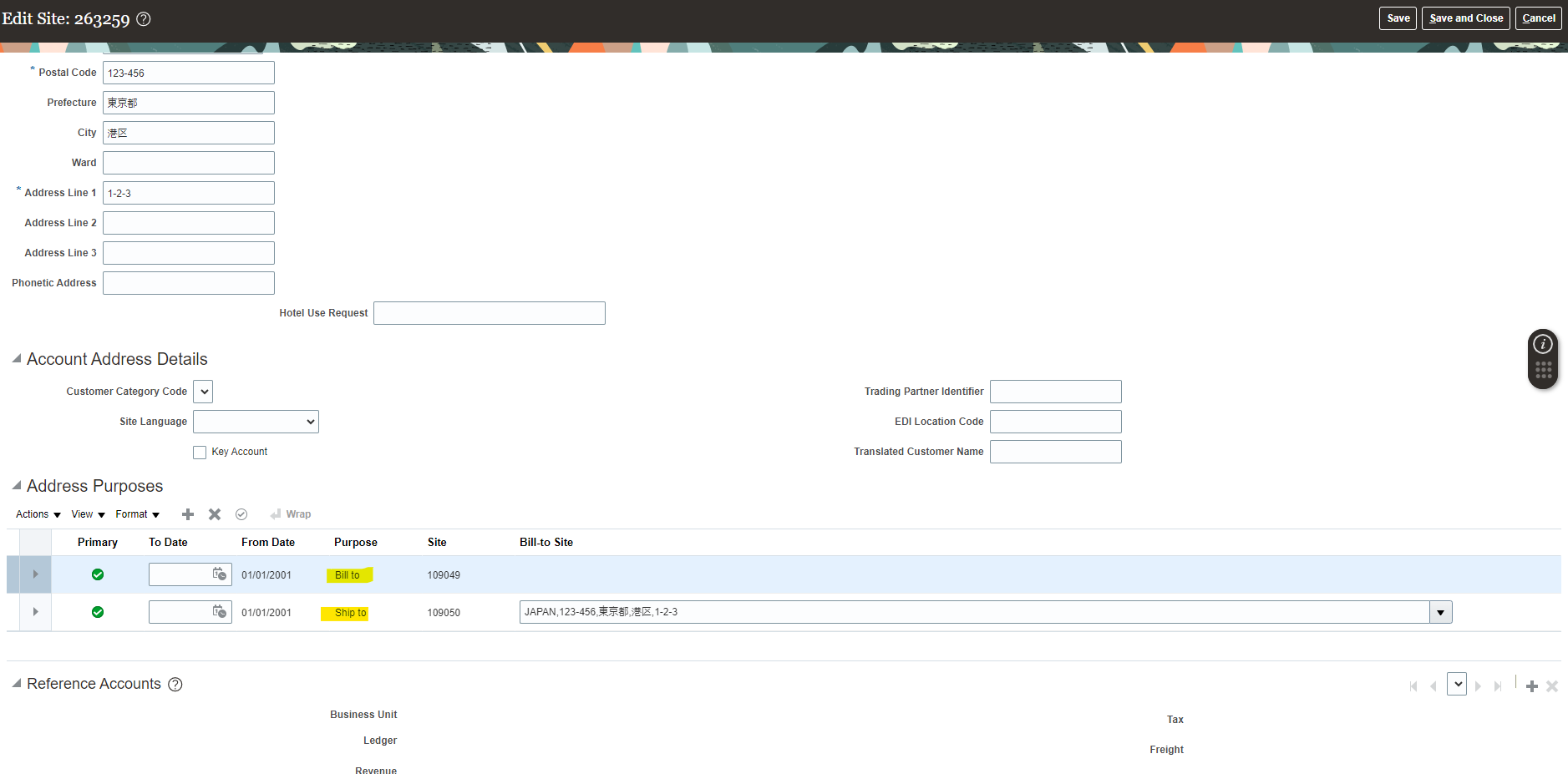
Task: Add a new Reference Accounts record
Action: [1532, 686]
